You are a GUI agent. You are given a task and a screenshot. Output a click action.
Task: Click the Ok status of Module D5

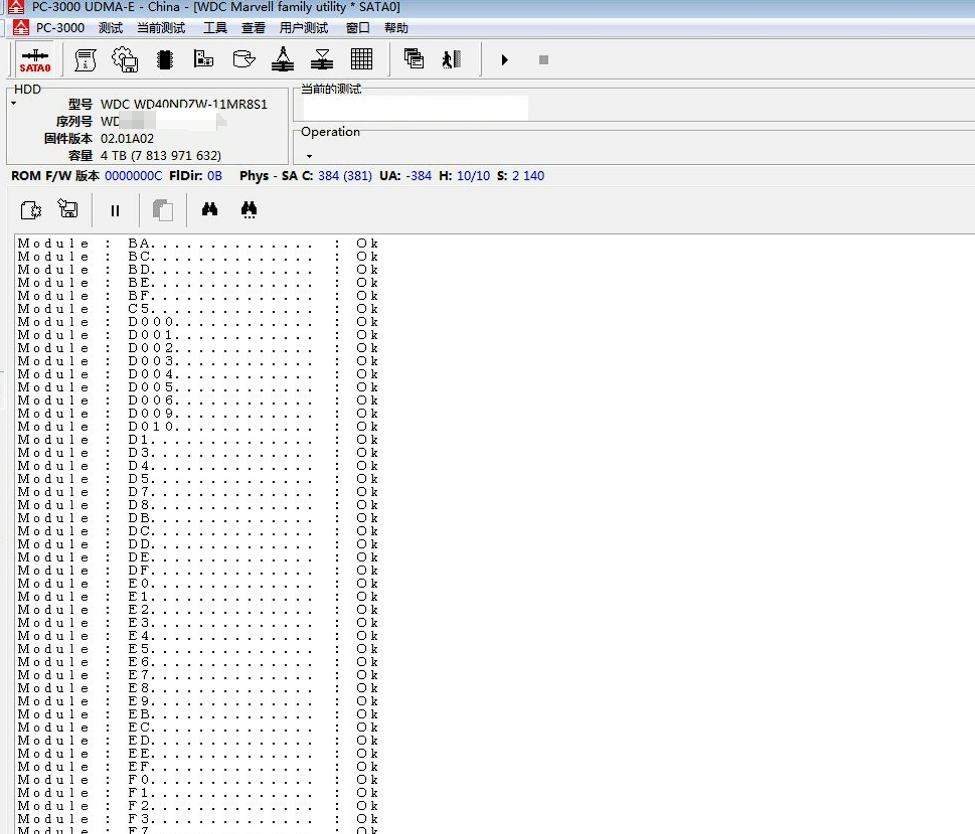[367, 479]
